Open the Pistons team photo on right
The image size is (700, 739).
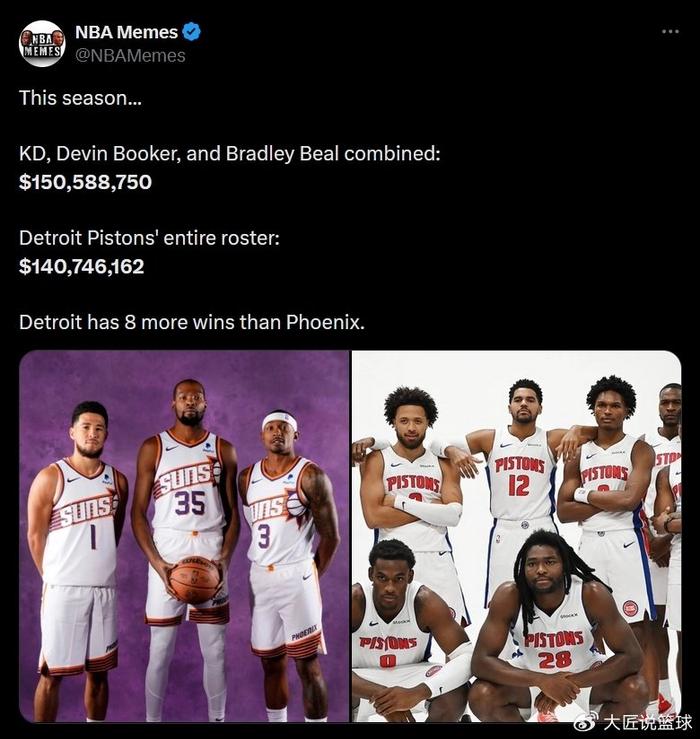(x=517, y=536)
